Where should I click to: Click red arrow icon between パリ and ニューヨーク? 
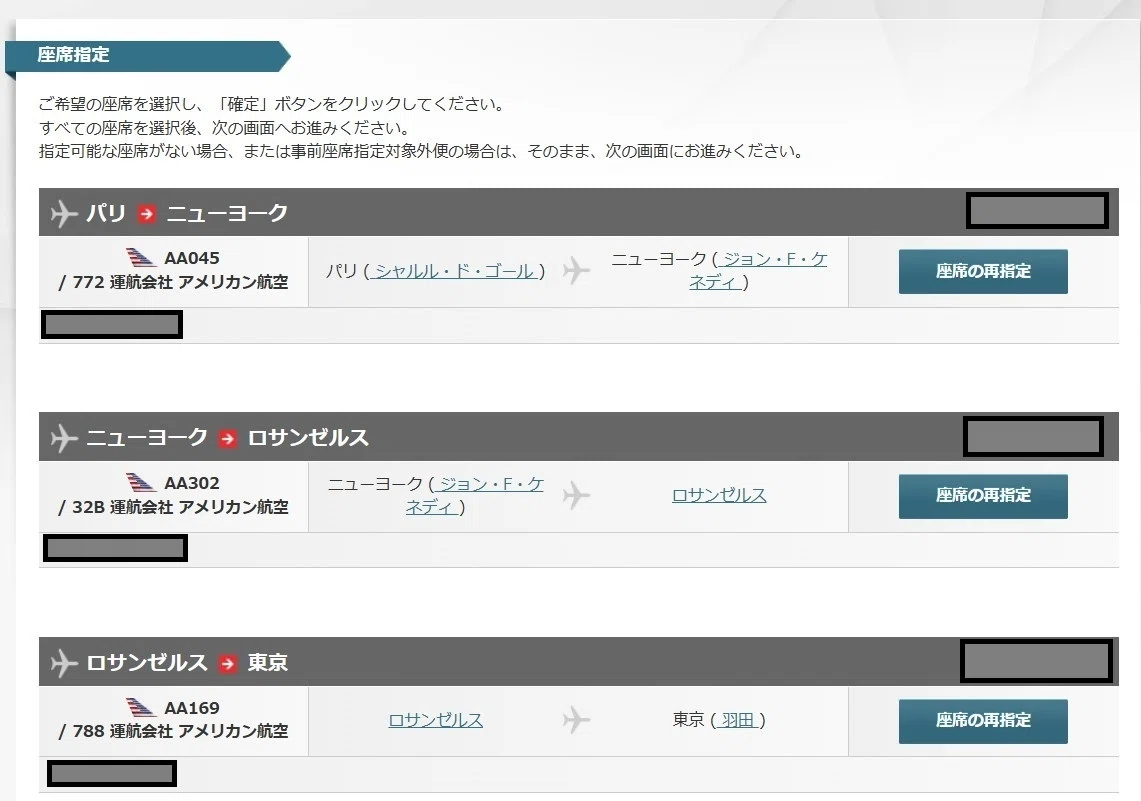coord(147,214)
